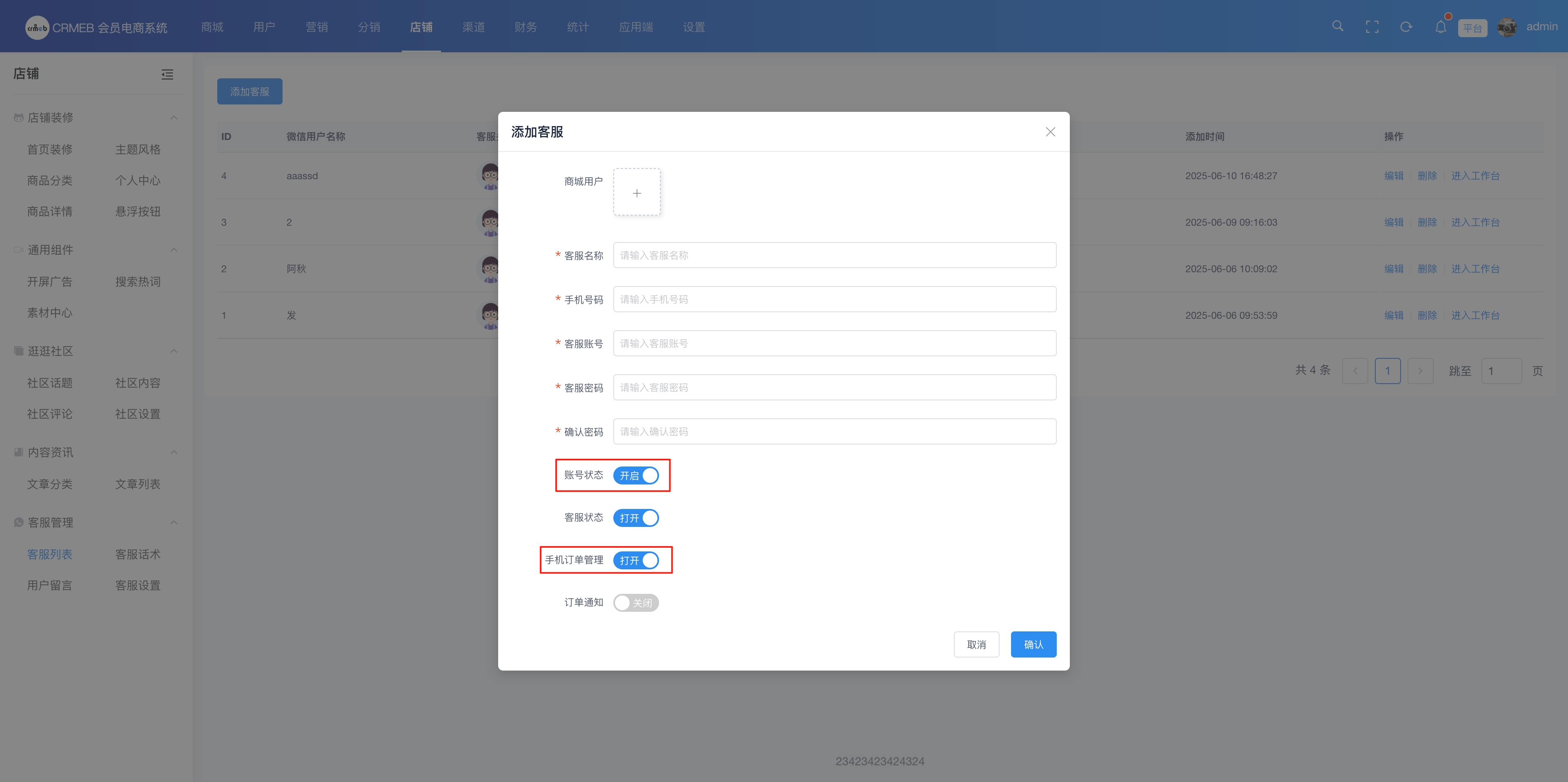Go to previous page arrow
The image size is (1568, 782).
[1355, 371]
